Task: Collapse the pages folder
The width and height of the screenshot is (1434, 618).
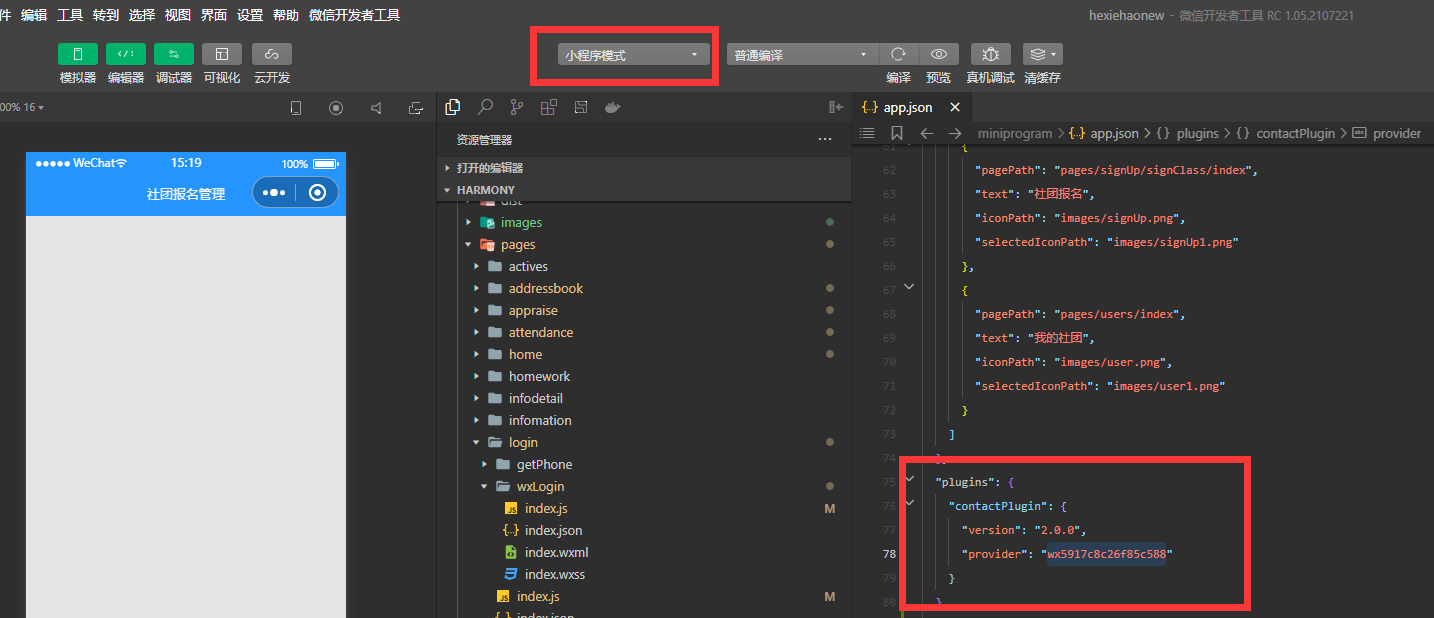Action: pyautogui.click(x=644, y=244)
